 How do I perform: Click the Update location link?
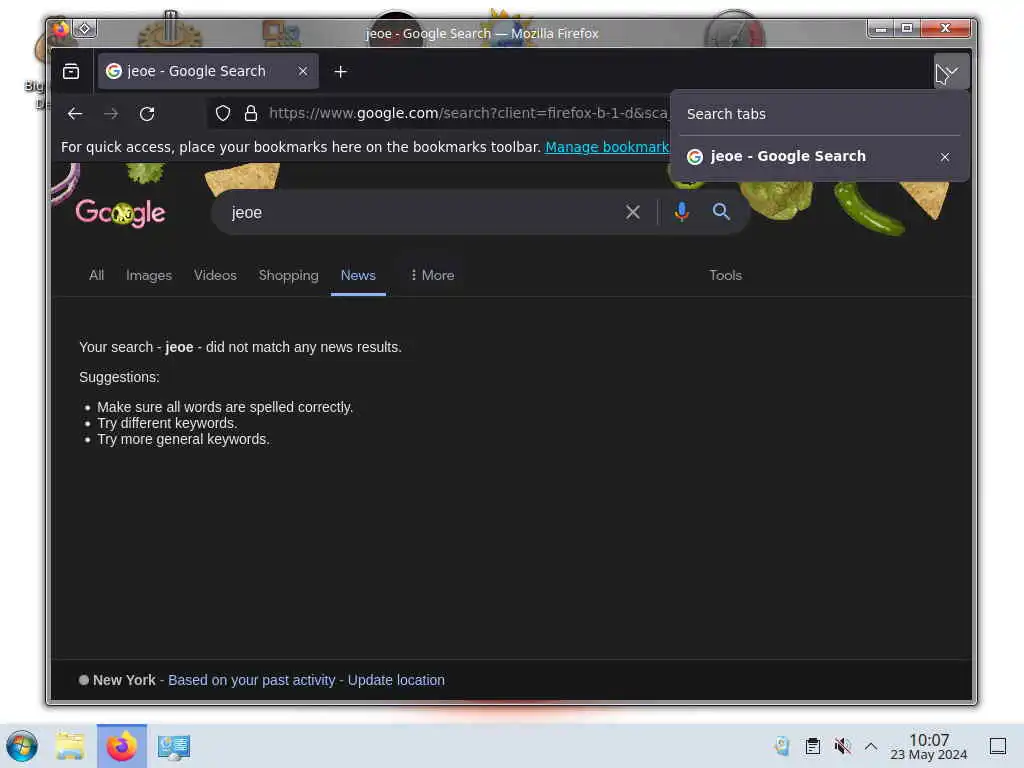click(x=396, y=680)
